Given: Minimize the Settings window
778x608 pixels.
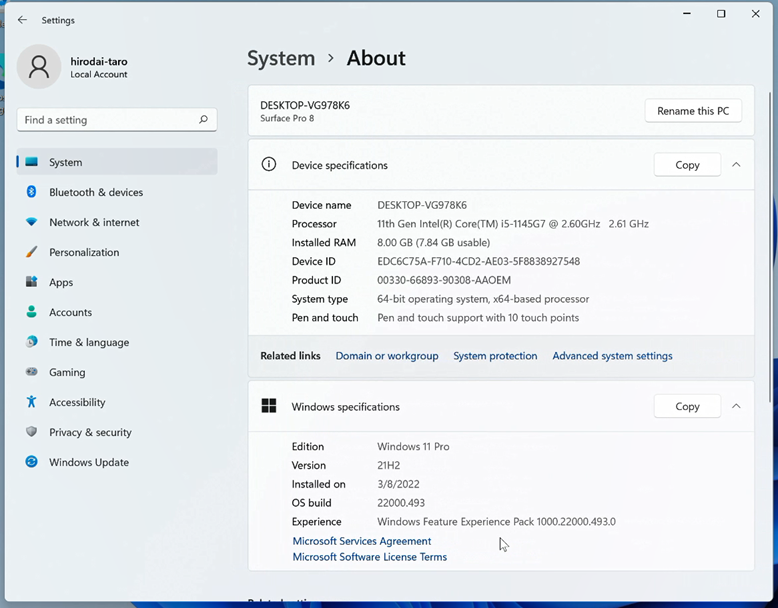Looking at the screenshot, I should (687, 14).
